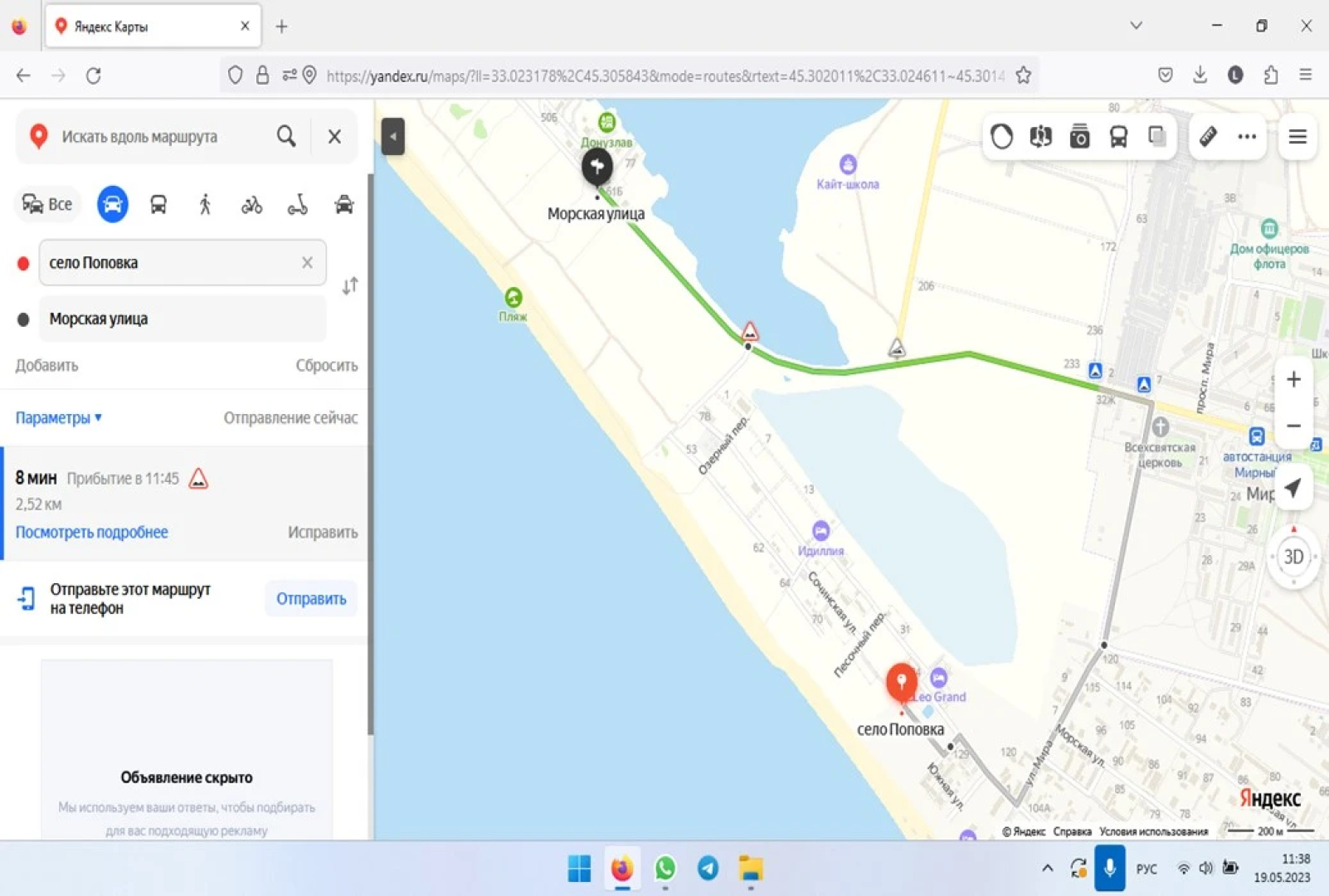This screenshot has height=896, width=1329.
Task: Edit the 'Морская улица' destination field
Action: tap(183, 319)
